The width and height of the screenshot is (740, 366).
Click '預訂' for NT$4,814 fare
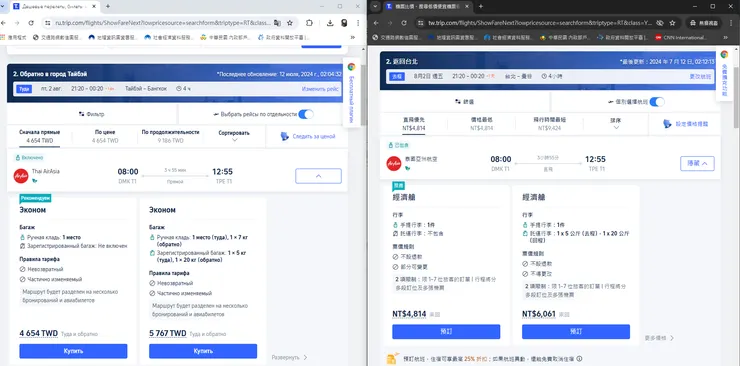tap(446, 332)
